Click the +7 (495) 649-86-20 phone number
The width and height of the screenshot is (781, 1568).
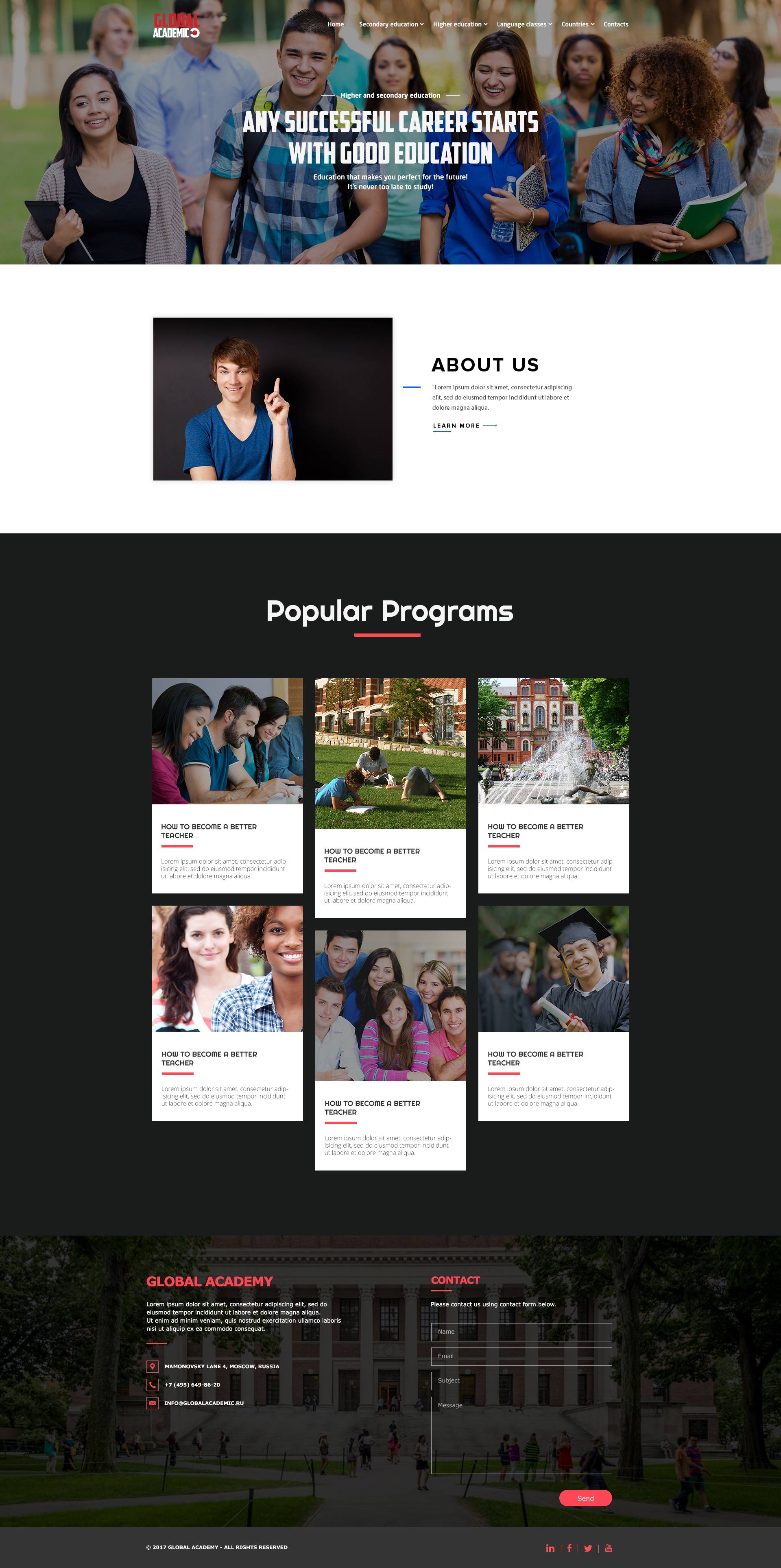click(192, 1385)
